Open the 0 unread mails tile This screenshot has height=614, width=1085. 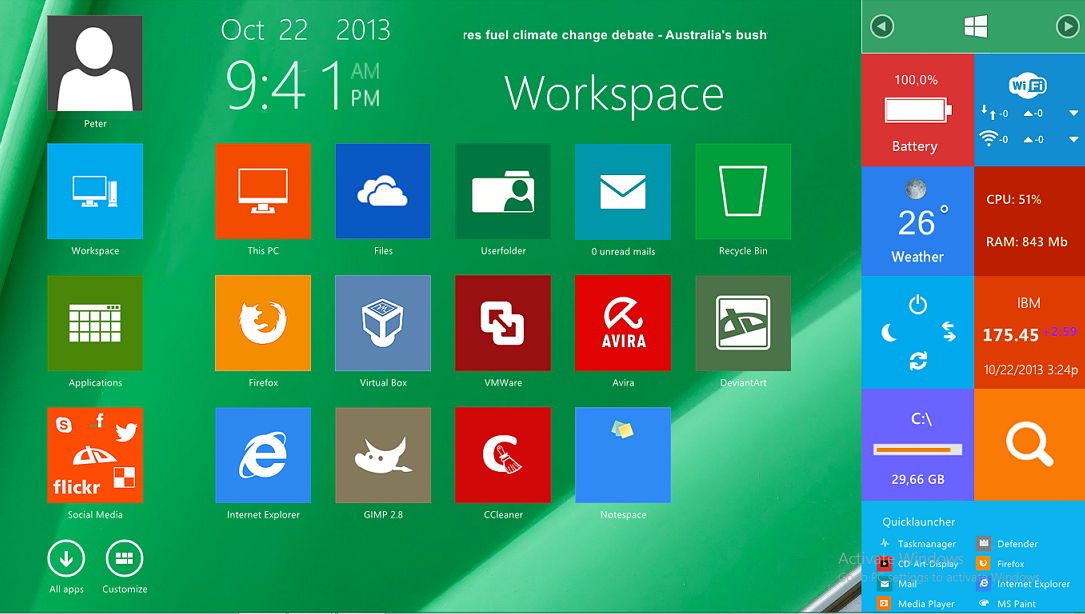(x=623, y=191)
